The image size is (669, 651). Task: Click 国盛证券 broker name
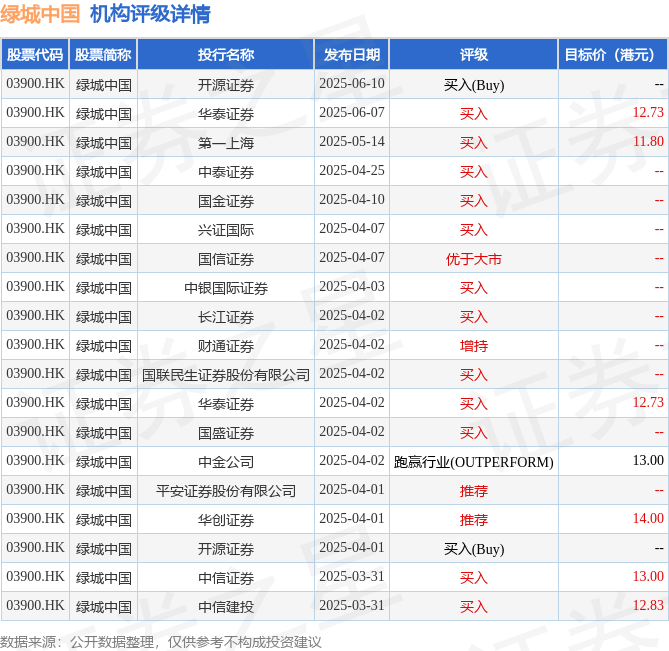[x=226, y=433]
